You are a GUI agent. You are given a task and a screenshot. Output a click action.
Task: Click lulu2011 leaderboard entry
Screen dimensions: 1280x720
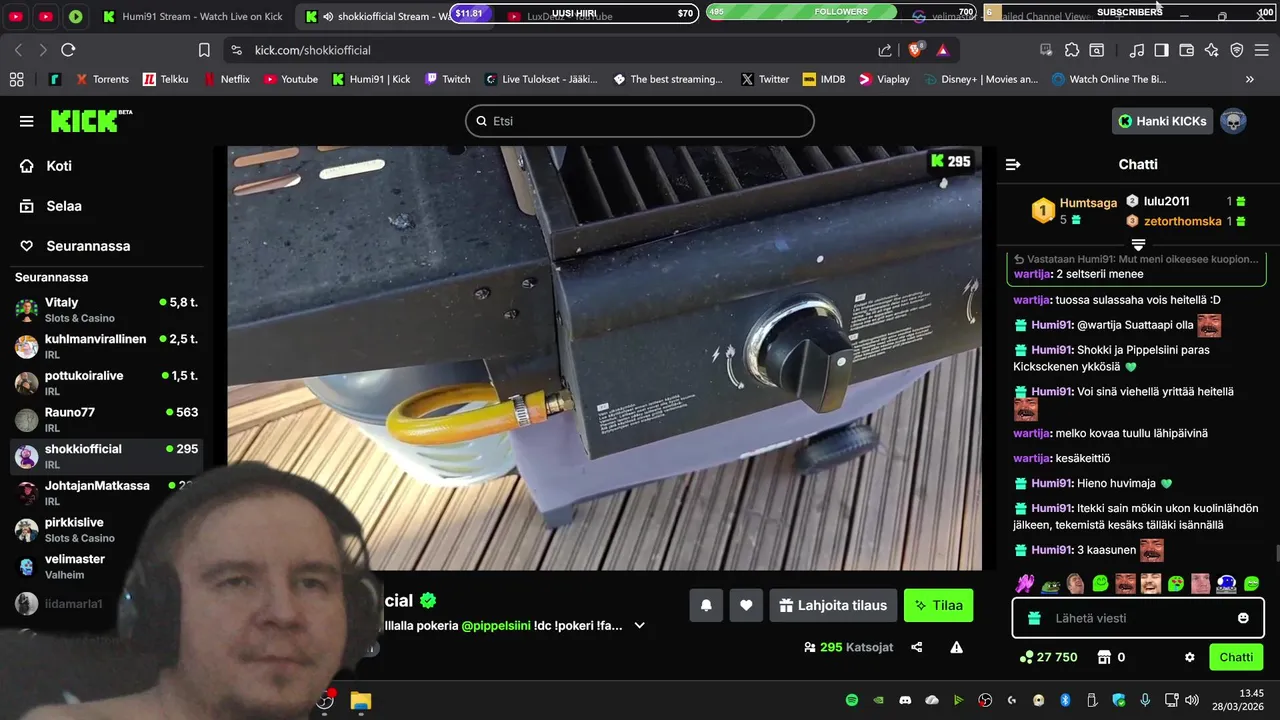pyautogui.click(x=1186, y=201)
